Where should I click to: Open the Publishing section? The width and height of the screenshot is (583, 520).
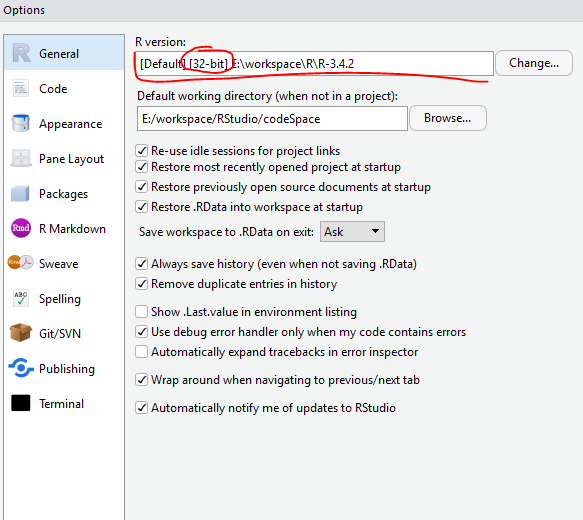(64, 368)
